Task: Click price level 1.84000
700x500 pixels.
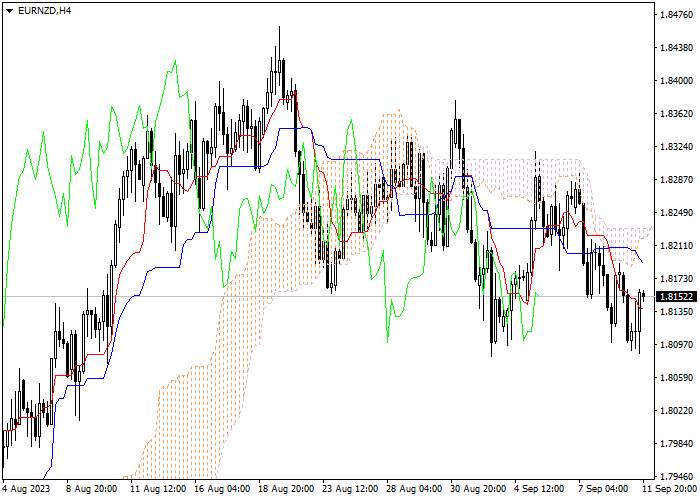Action: pos(676,81)
